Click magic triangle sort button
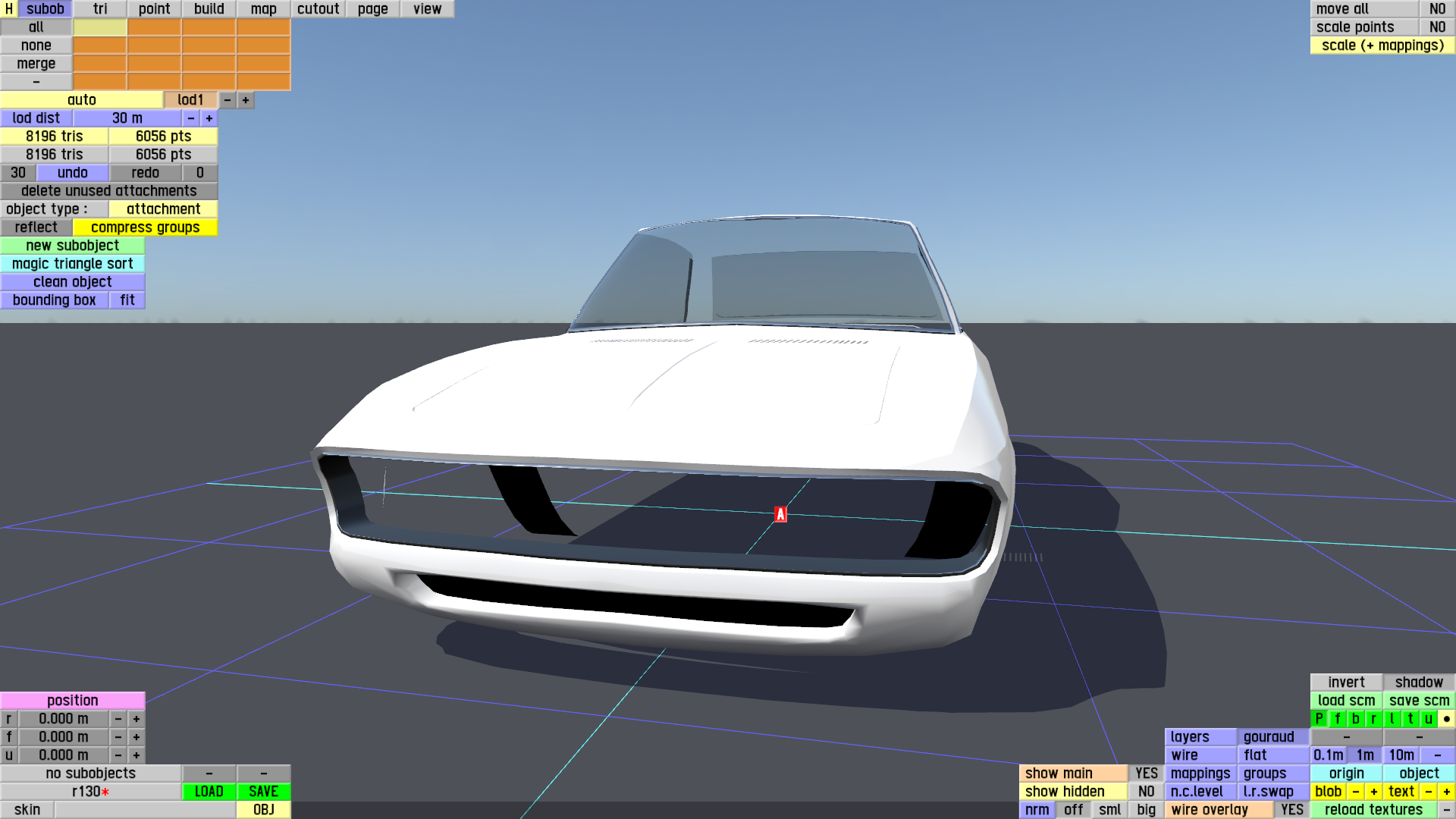The image size is (1456, 819). coord(73,264)
